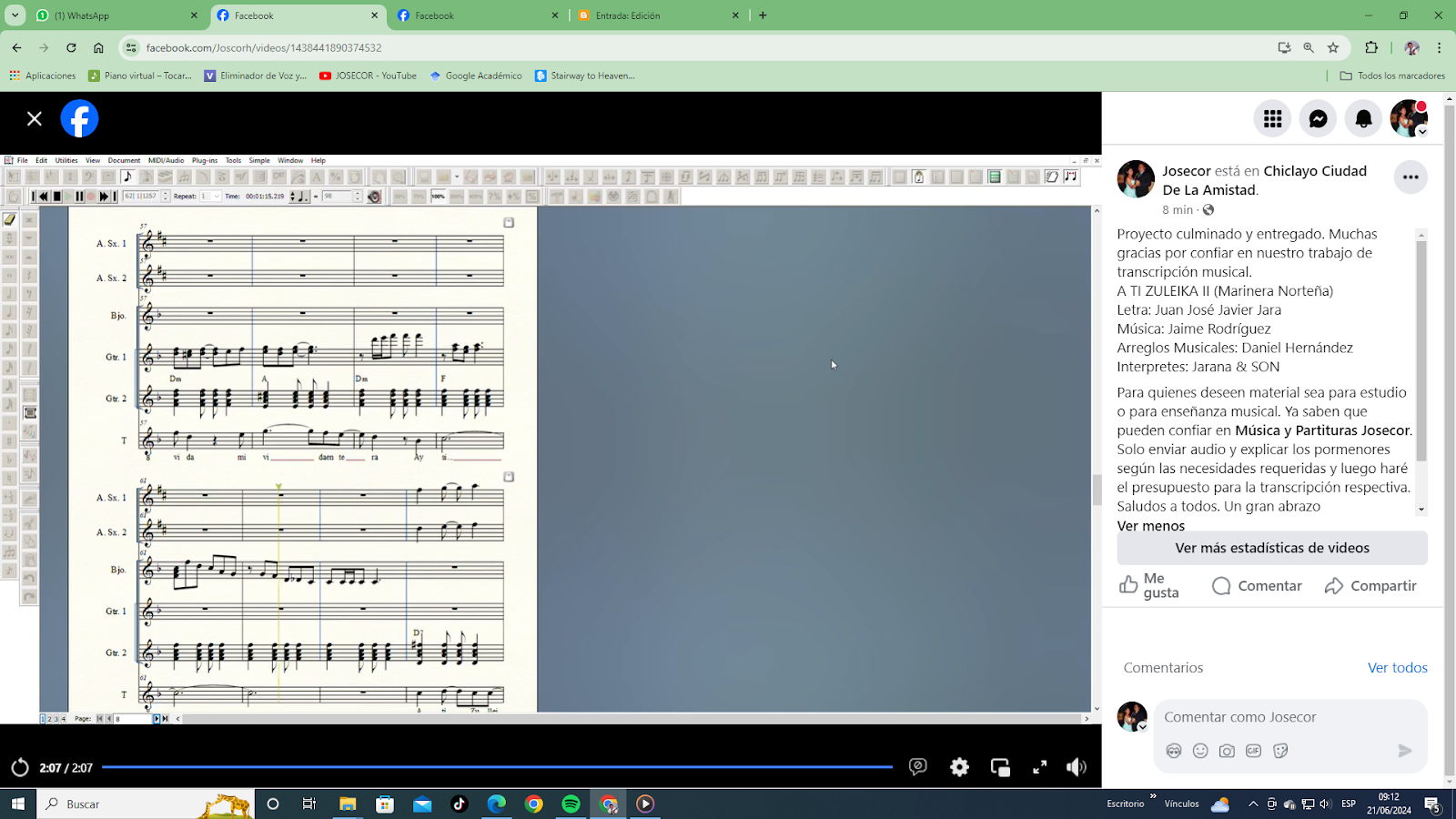Mute the video volume

click(1077, 767)
